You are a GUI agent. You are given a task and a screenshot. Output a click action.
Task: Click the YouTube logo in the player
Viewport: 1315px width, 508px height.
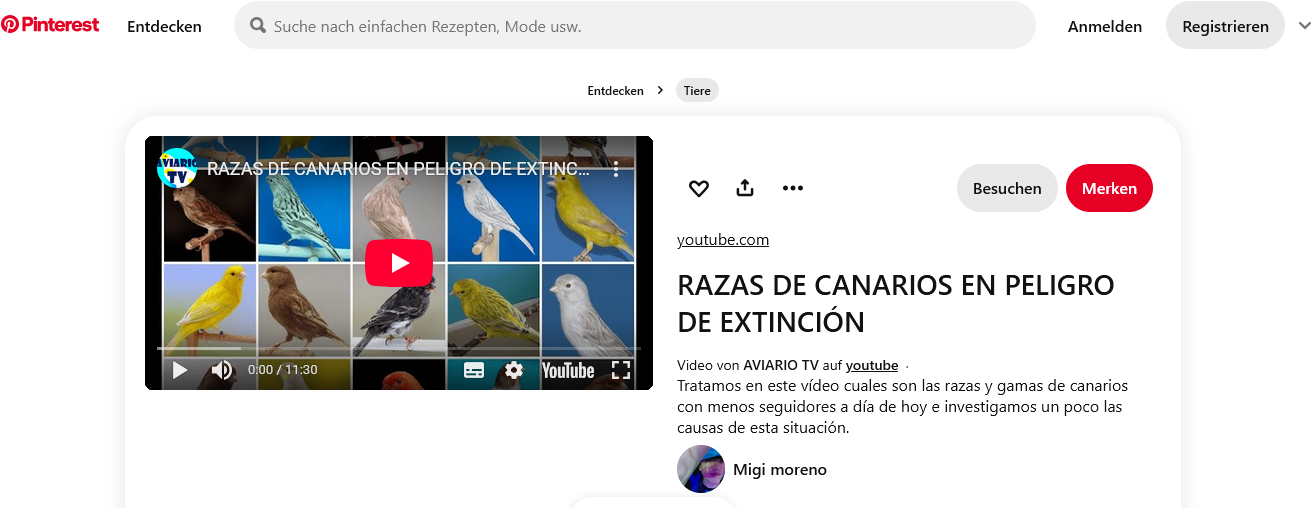pyautogui.click(x=568, y=371)
